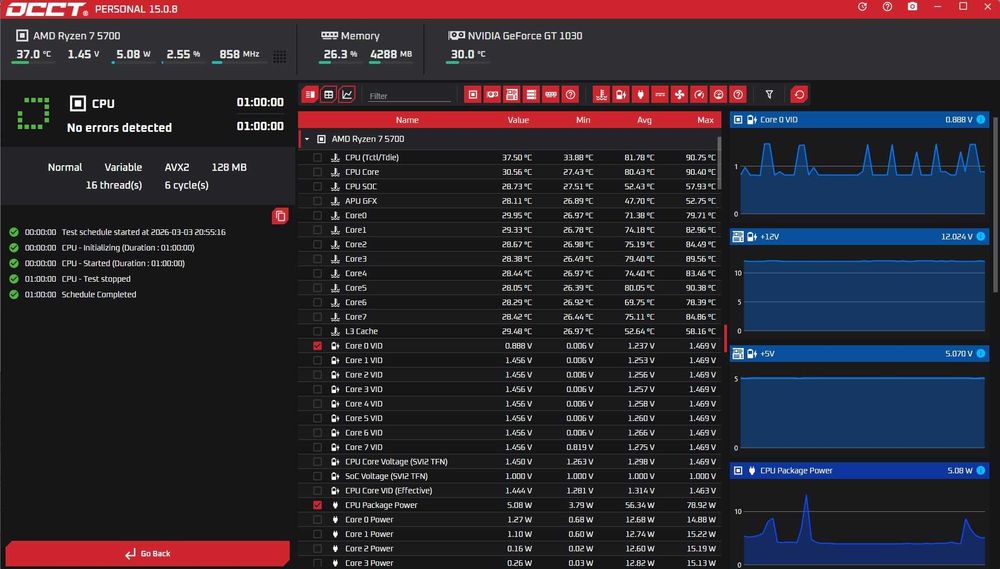Switch to the list view mode icon
The height and width of the screenshot is (569, 1000).
tap(310, 95)
